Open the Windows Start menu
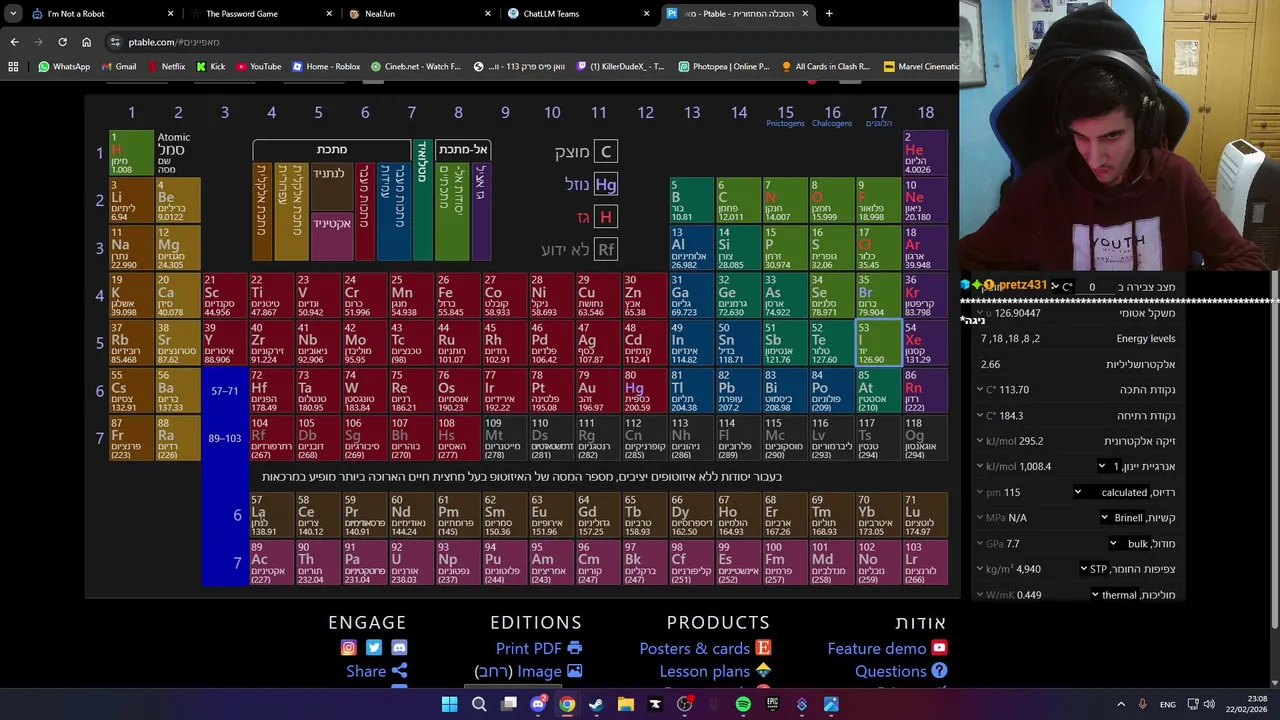 tap(450, 704)
